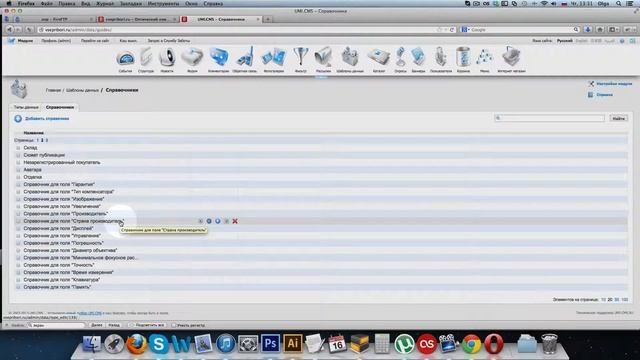The height and width of the screenshot is (360, 640).
Task: Click the Firefox find bar text field
Action: 56,325
